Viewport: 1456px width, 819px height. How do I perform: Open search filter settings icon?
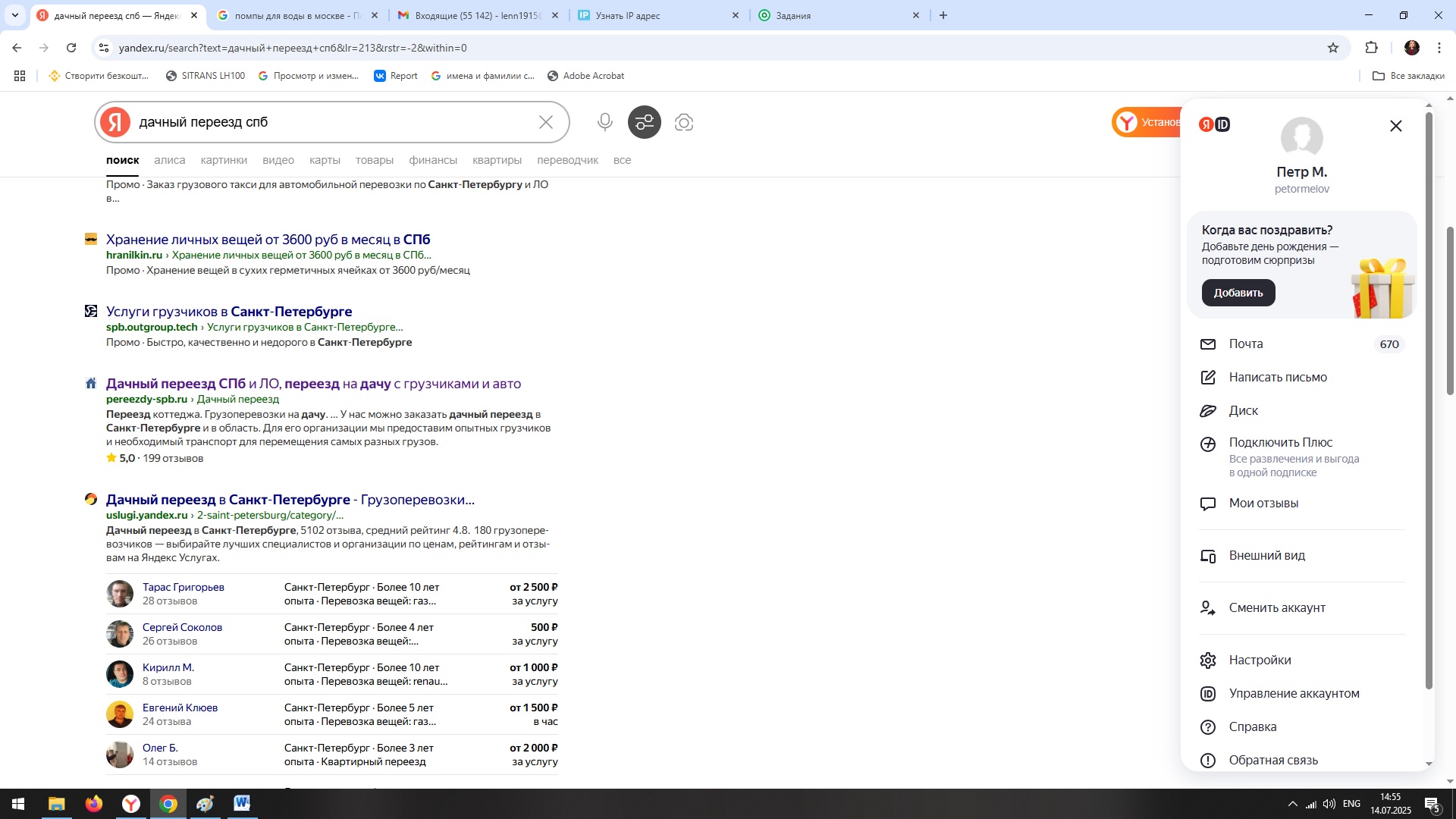[x=645, y=122]
